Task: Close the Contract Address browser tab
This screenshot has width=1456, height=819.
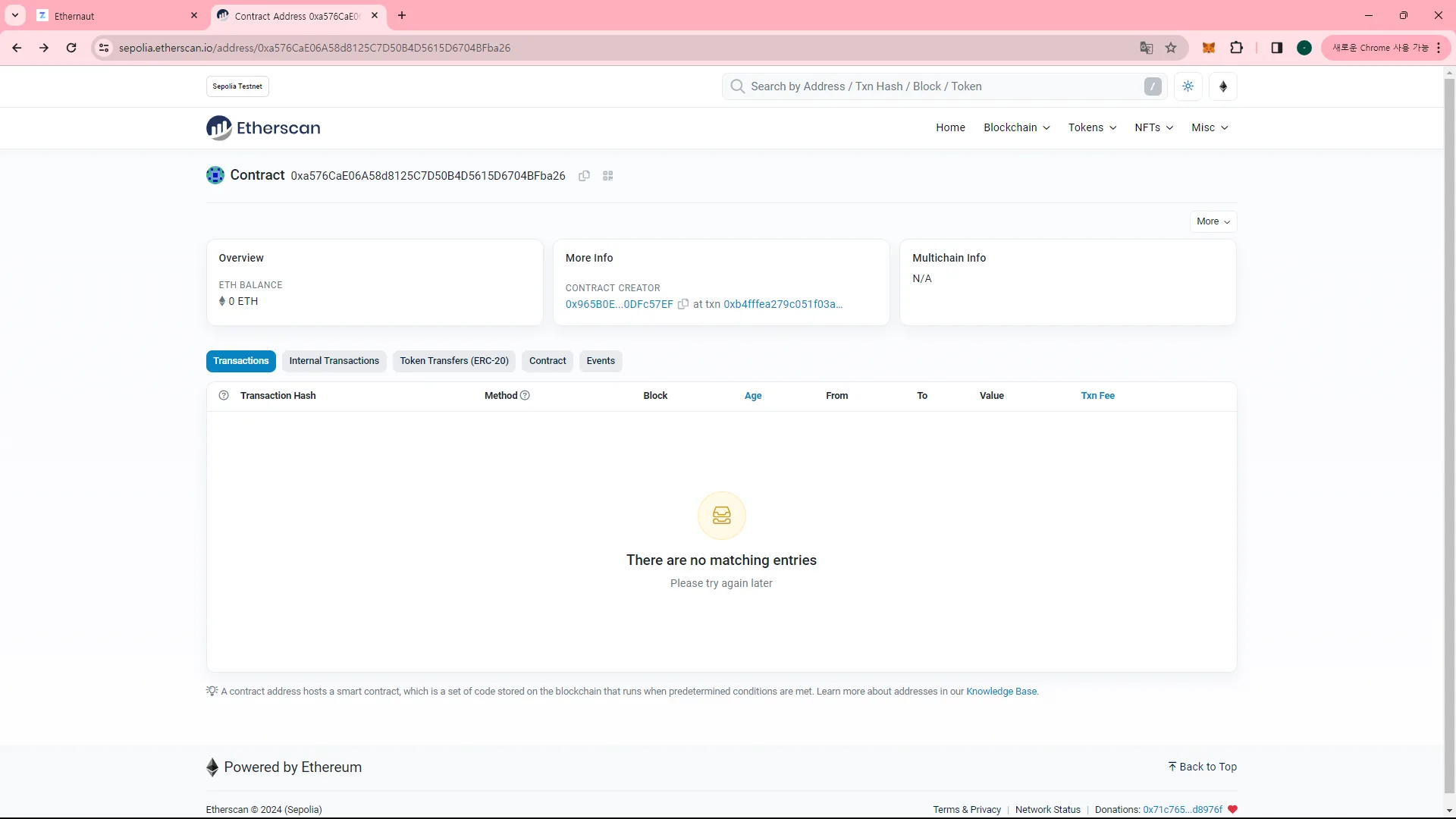Action: click(x=375, y=15)
